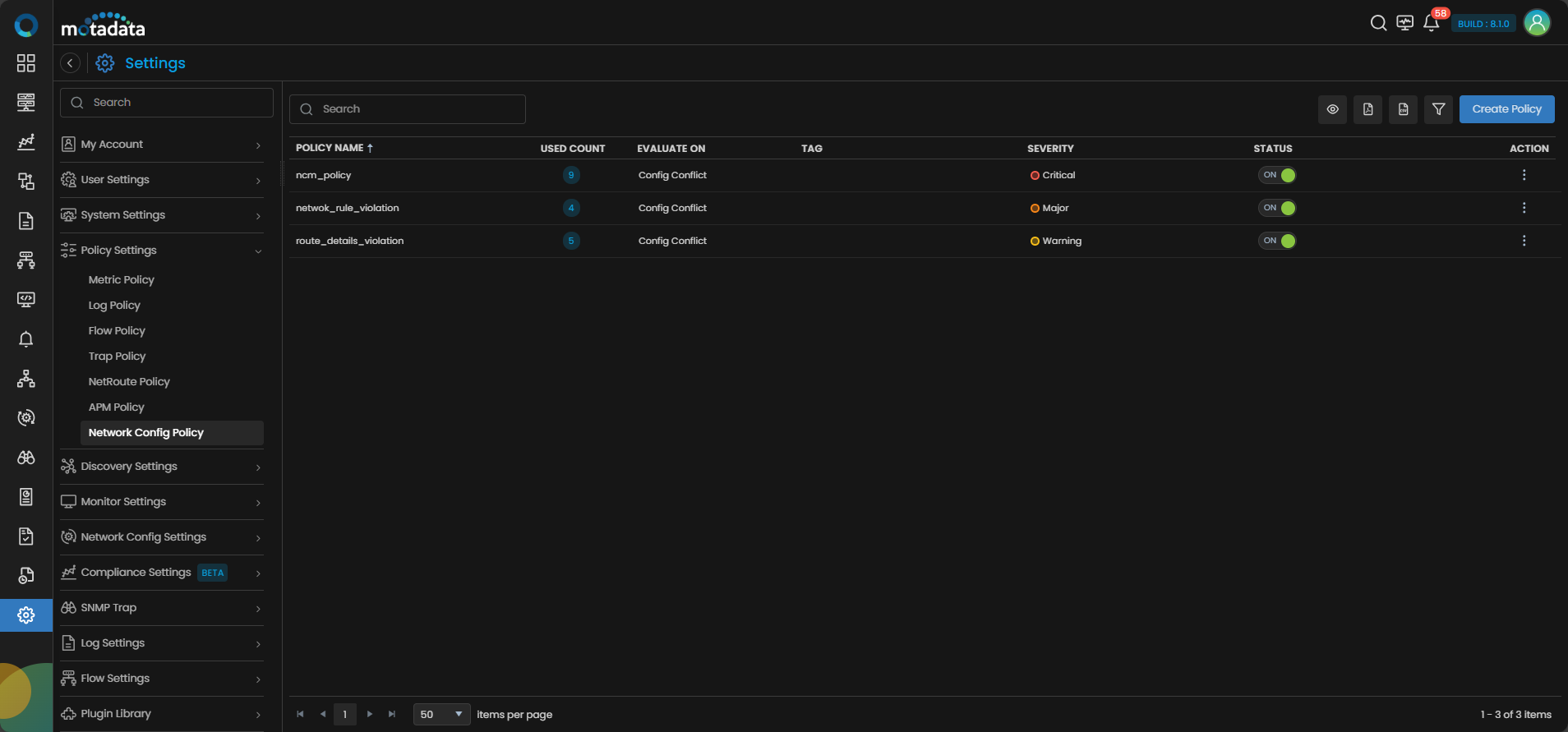This screenshot has height=732, width=1568.
Task: Open the reports document icon in left sidebar
Action: (x=26, y=221)
